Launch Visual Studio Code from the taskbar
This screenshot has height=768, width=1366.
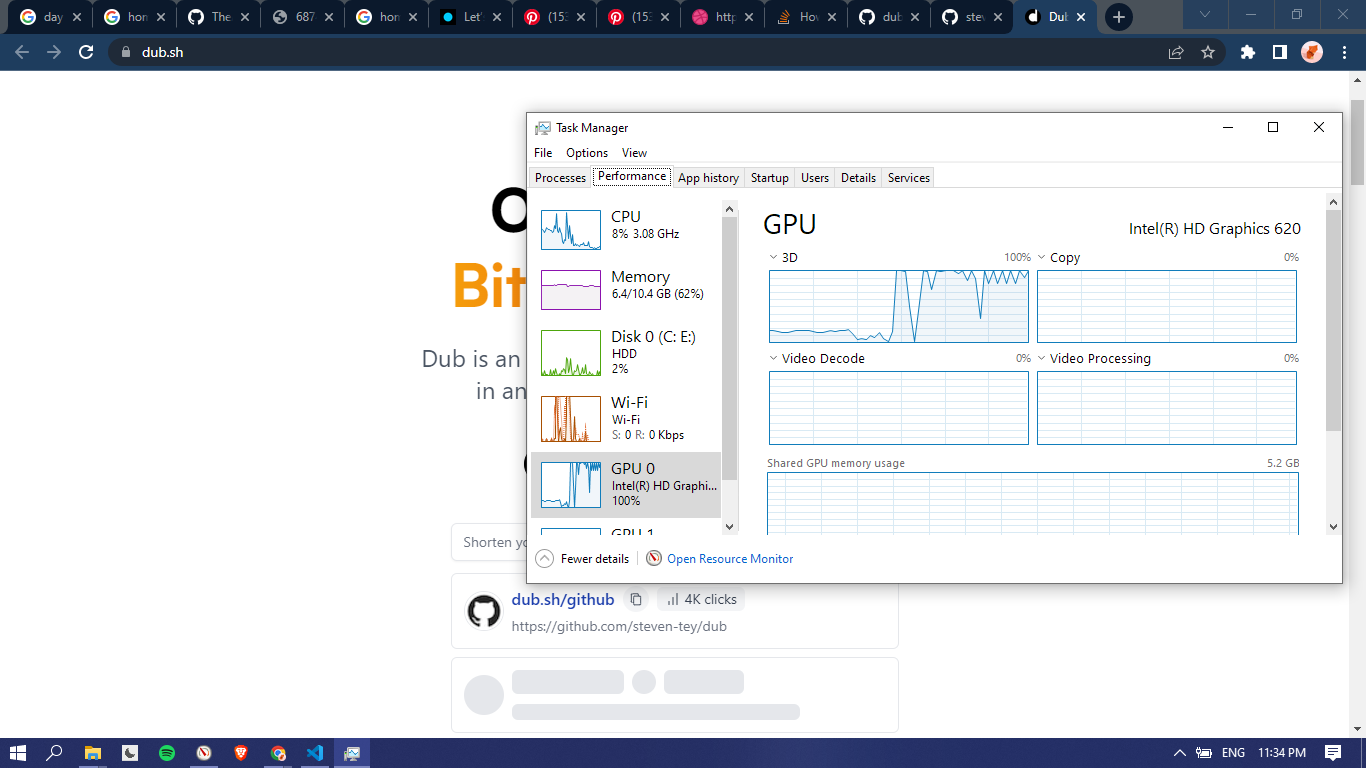(315, 753)
